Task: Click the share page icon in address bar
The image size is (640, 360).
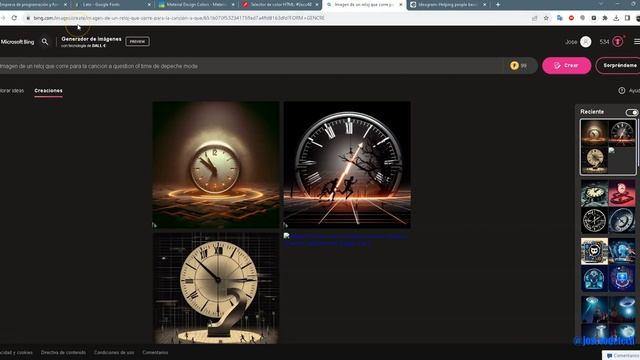Action: click(534, 18)
